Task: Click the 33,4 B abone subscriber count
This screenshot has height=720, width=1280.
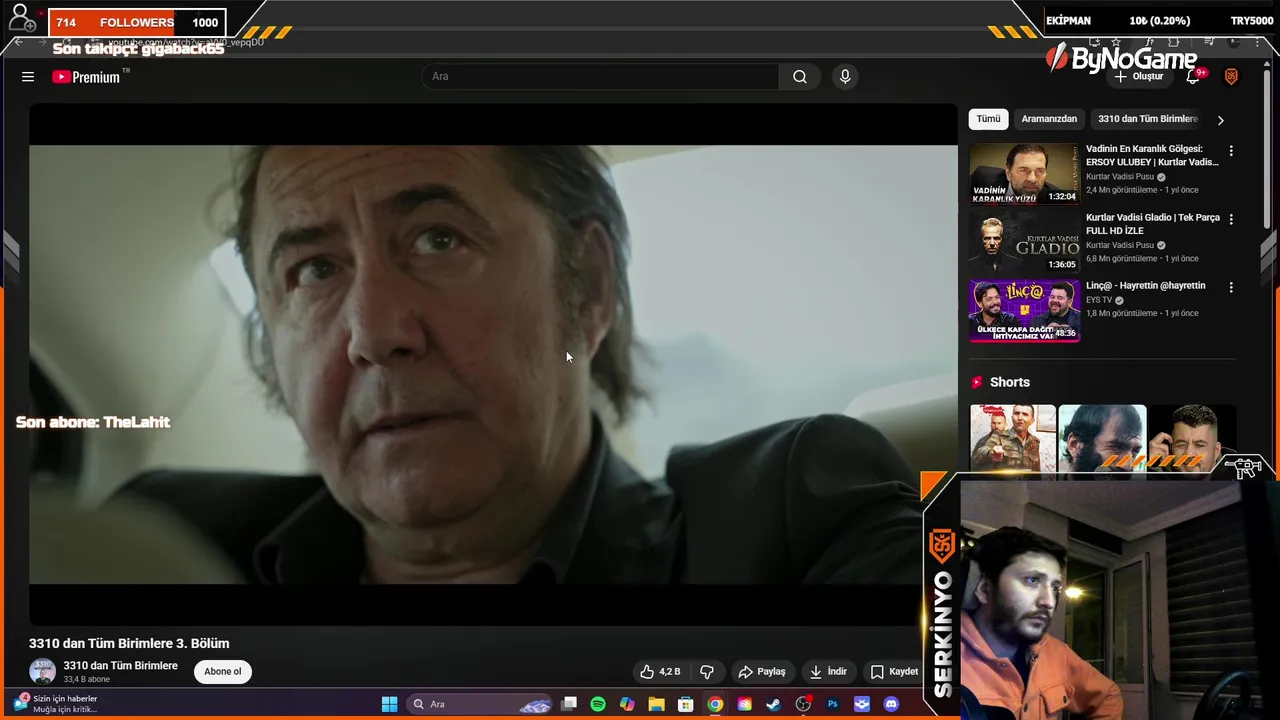Action: (87, 680)
